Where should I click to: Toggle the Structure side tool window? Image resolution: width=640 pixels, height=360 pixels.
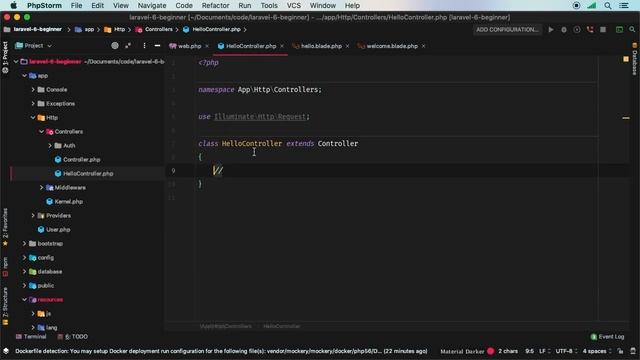tap(5, 306)
